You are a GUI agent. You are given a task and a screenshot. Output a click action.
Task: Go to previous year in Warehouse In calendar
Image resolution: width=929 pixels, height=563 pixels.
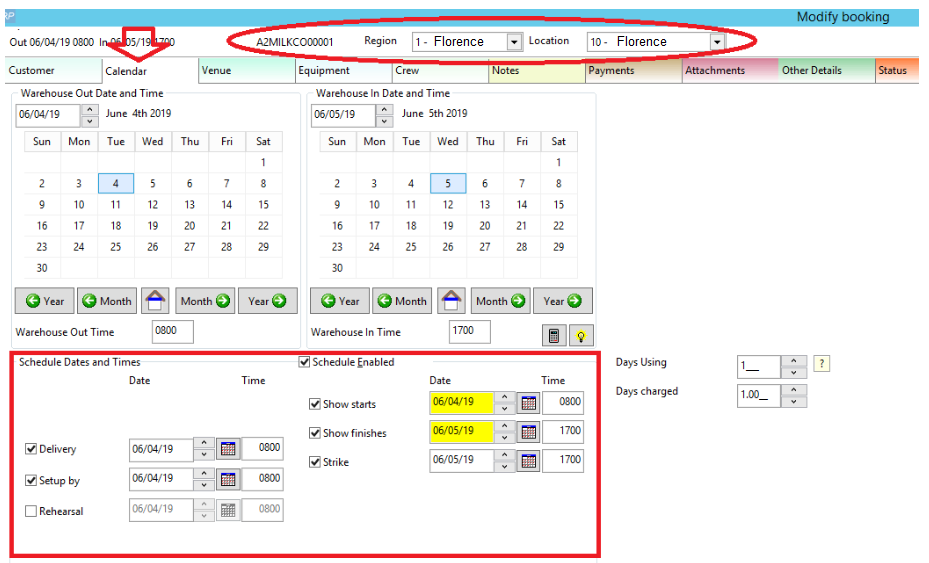click(340, 300)
